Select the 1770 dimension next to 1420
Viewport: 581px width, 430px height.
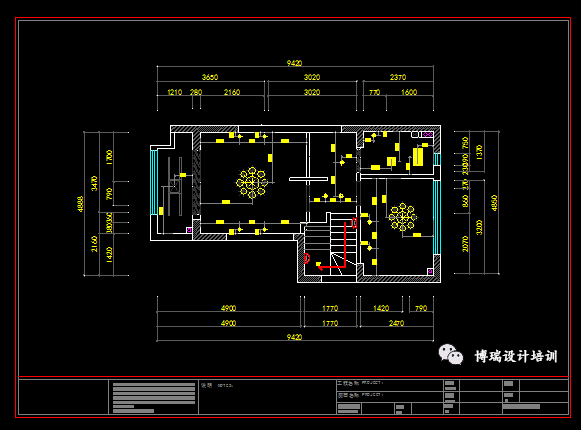(330, 308)
